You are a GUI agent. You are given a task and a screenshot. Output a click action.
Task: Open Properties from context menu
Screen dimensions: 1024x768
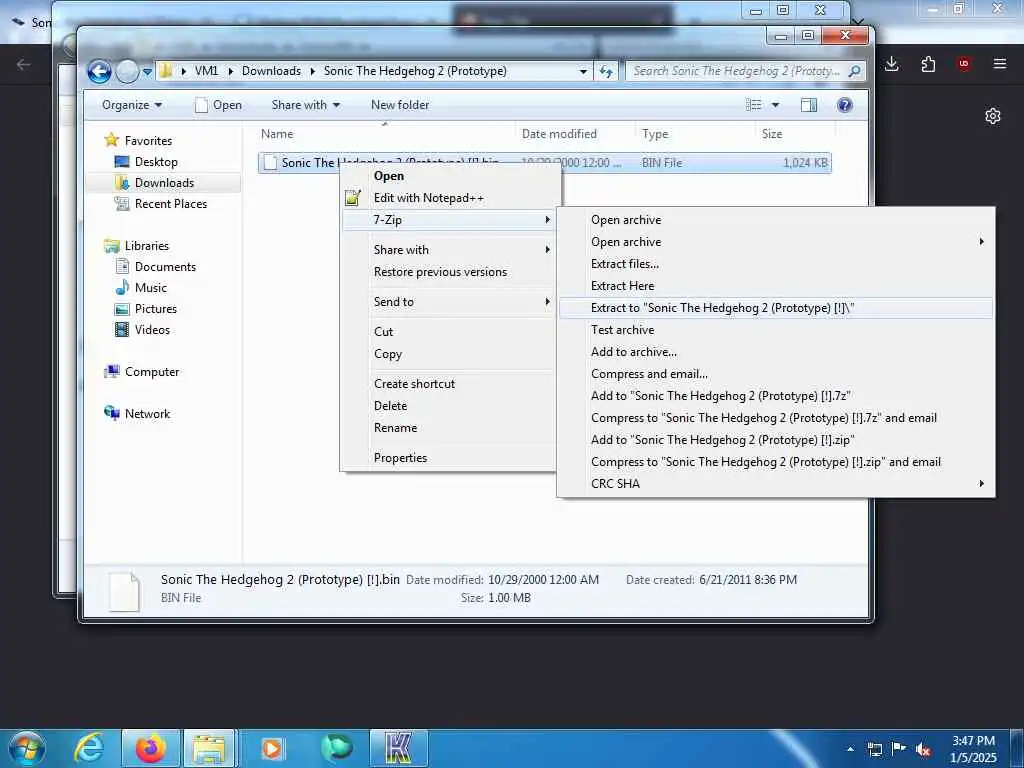(451, 458)
